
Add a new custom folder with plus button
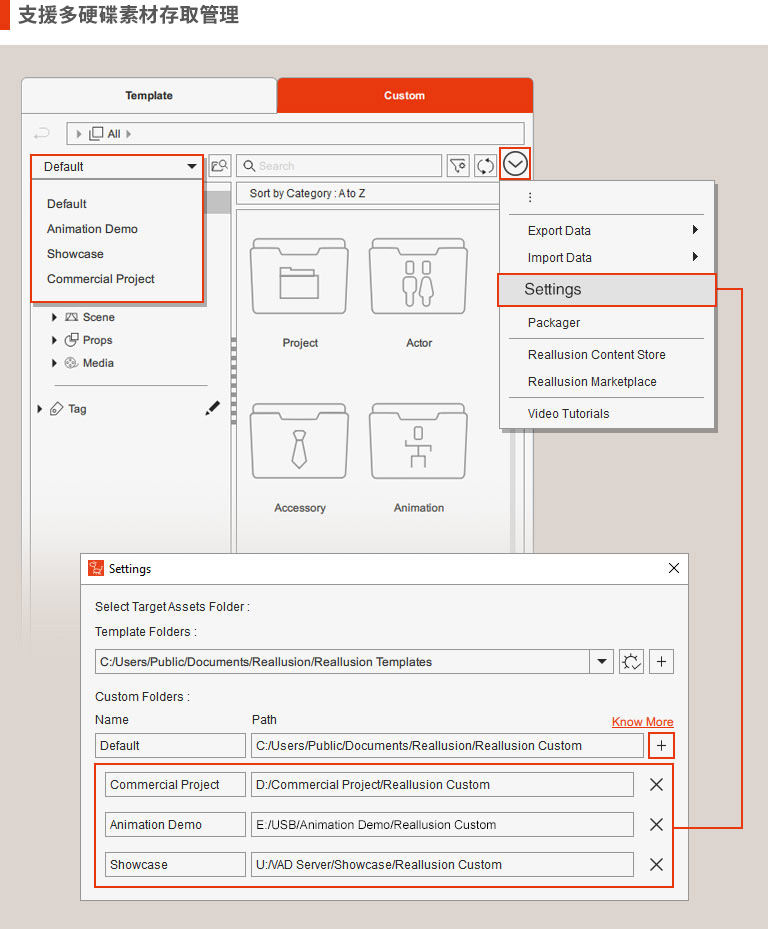(661, 745)
